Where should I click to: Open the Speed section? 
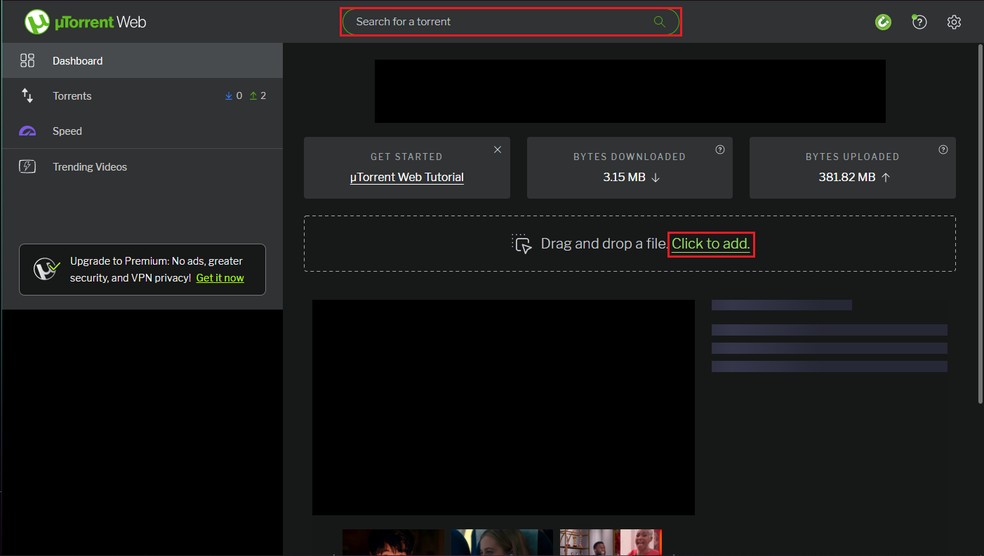[142, 131]
